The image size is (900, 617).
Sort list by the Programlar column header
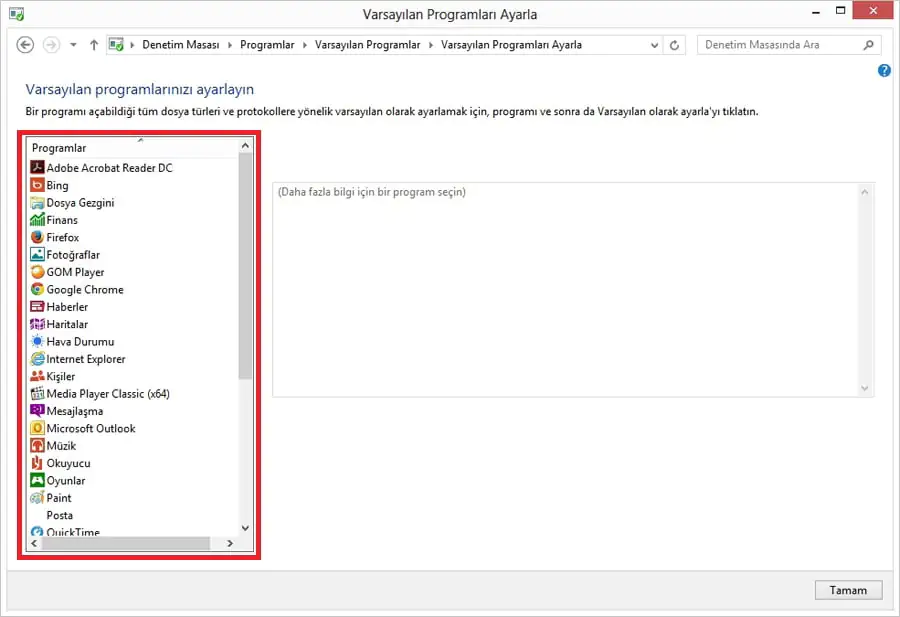133,148
